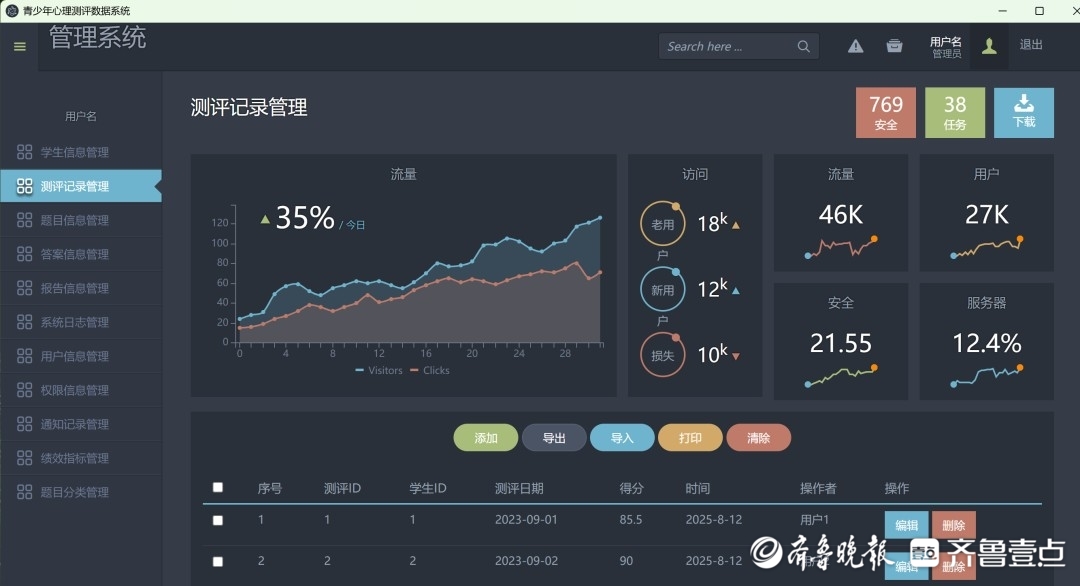This screenshot has width=1080, height=586.
Task: Toggle the hamburger sidebar menu icon
Action: click(x=19, y=47)
